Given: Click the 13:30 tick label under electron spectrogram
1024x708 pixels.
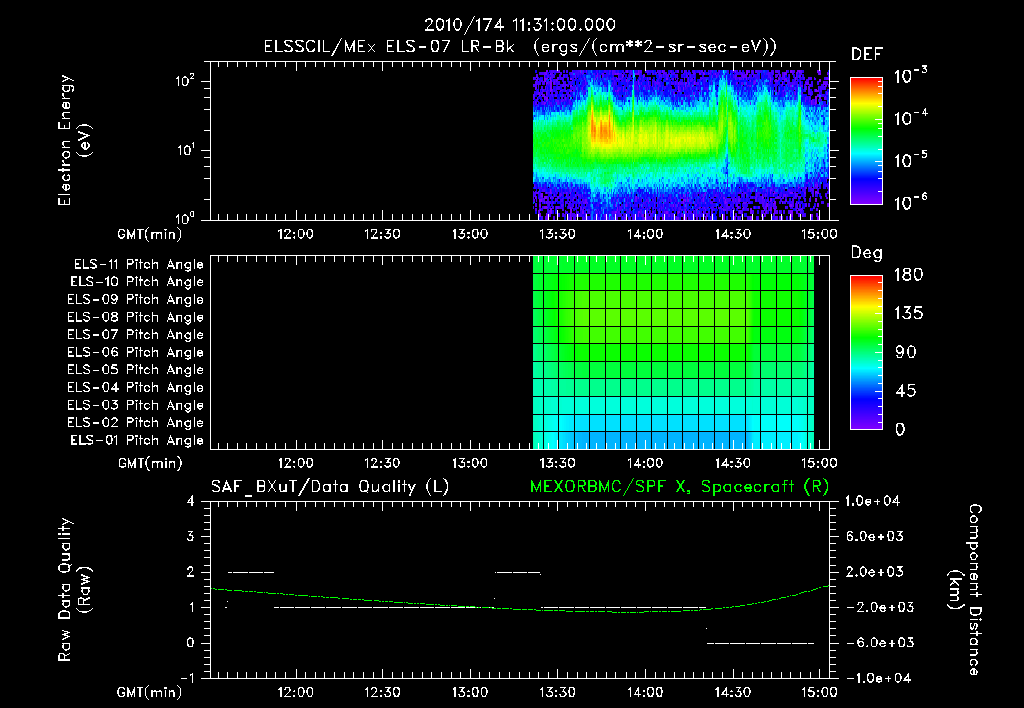Looking at the screenshot, I should click(x=557, y=234).
